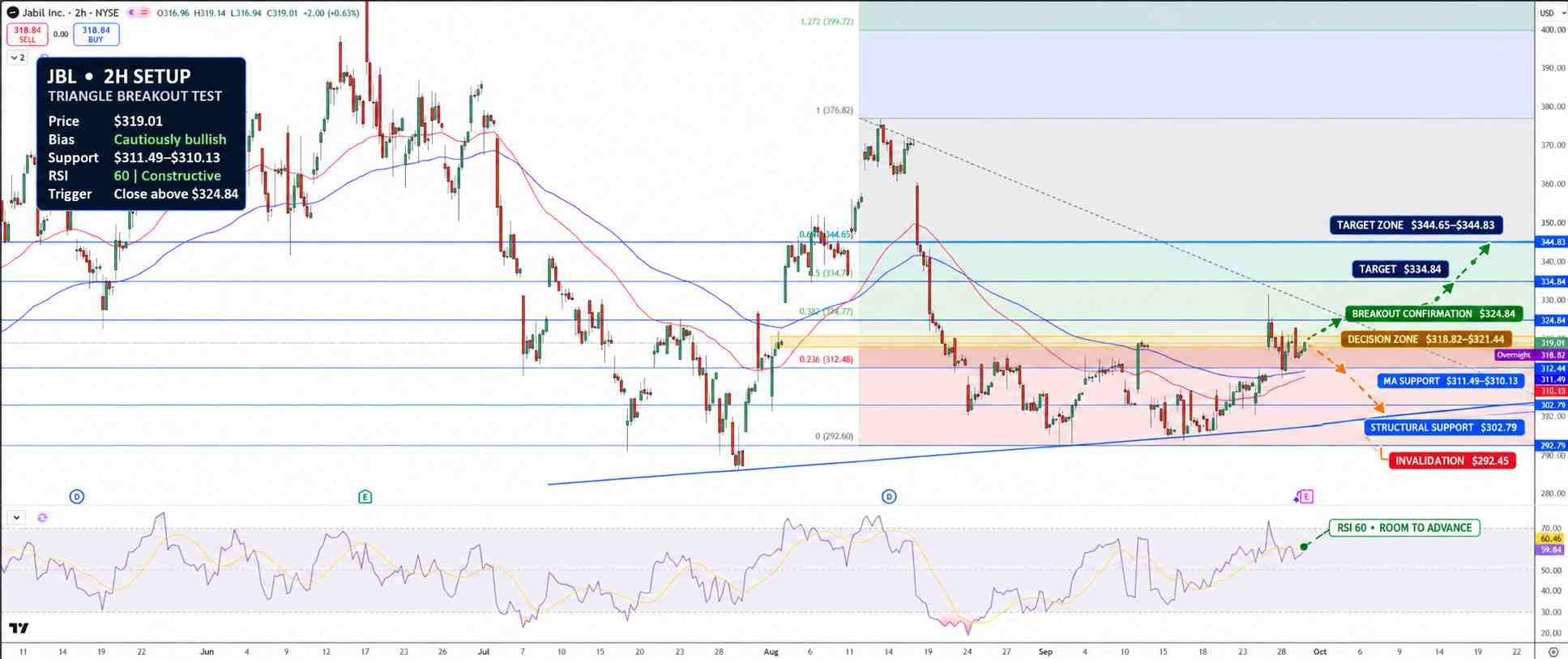Screen dimensions: 1568x659
Task: Expand the indicators legend showing 2
Action: tap(18, 58)
